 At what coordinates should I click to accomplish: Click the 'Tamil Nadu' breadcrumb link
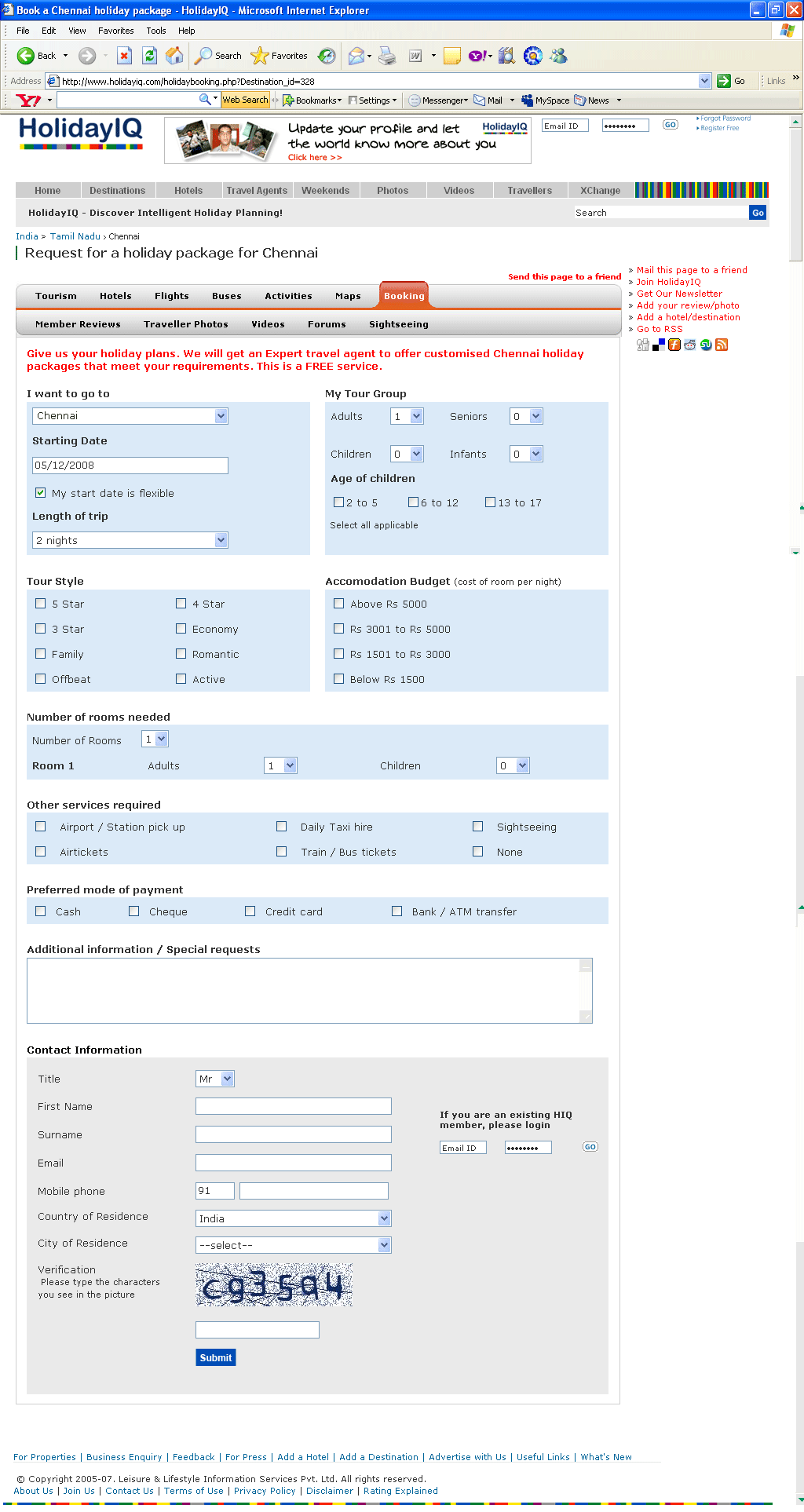point(75,236)
